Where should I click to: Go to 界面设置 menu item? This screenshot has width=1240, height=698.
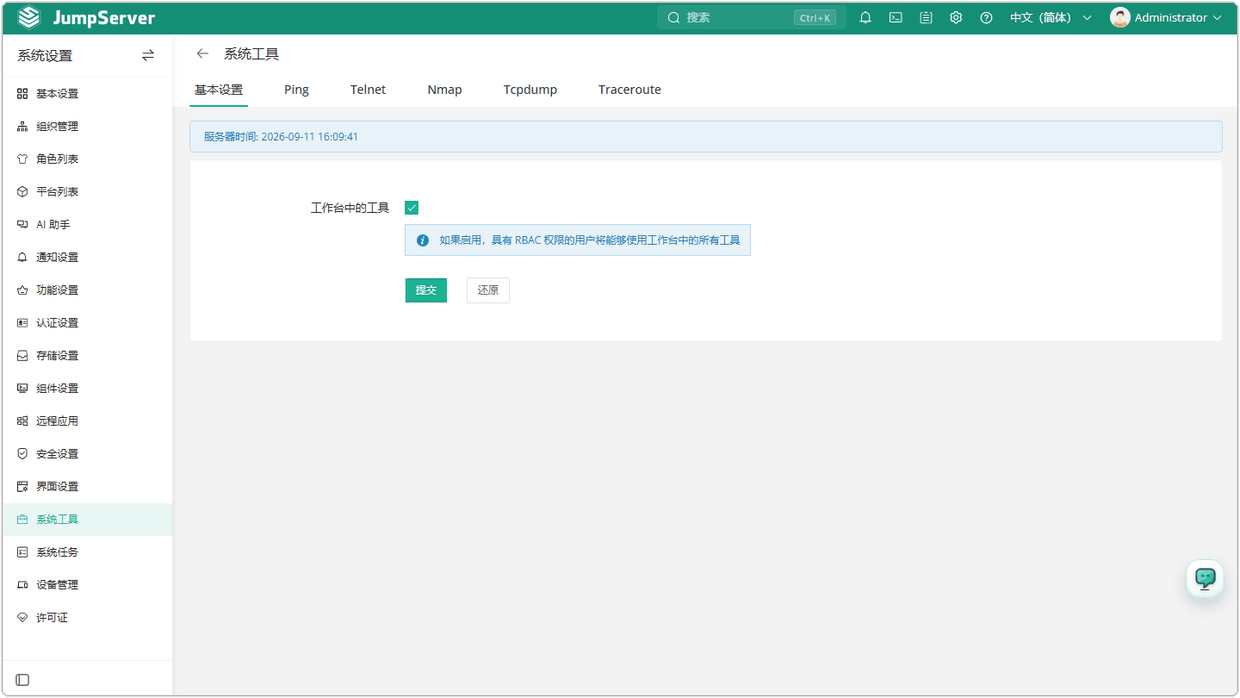pyautogui.click(x=87, y=487)
